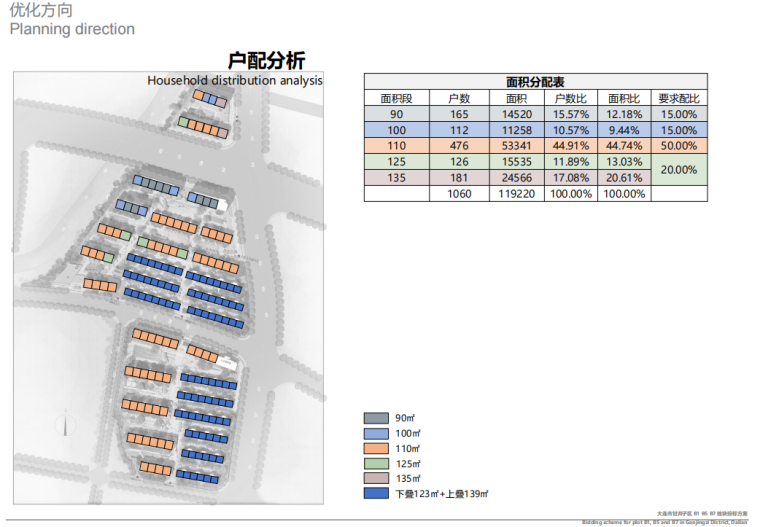The width and height of the screenshot is (760, 527).
Task: Click the dark blue 下叠123㎡+上叠139㎡ legend swatch
Action: pyautogui.click(x=378, y=493)
